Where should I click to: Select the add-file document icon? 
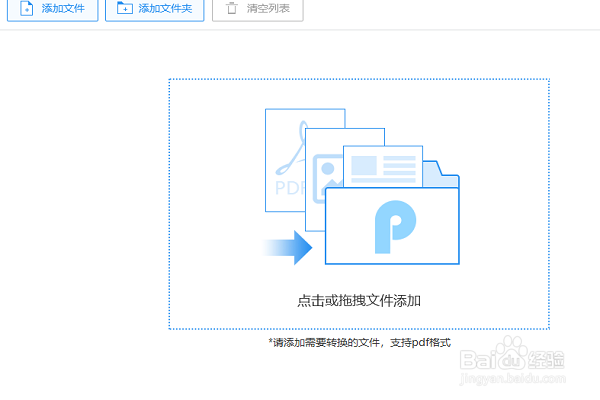click(x=26, y=8)
